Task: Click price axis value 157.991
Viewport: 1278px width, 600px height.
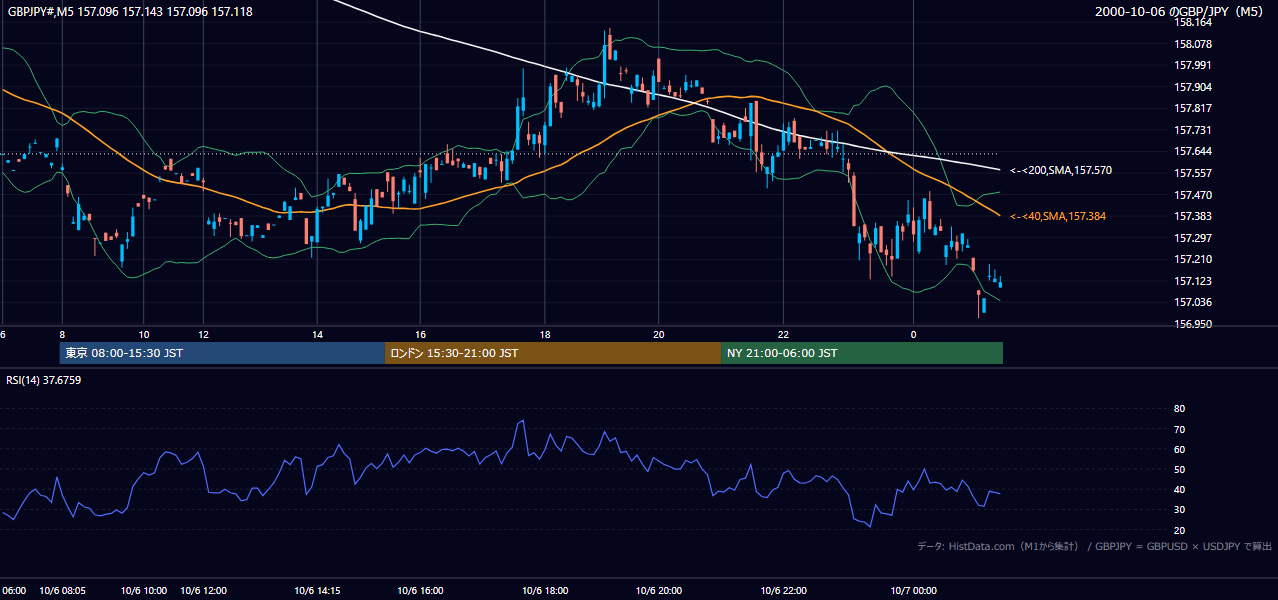Action: (1192, 66)
